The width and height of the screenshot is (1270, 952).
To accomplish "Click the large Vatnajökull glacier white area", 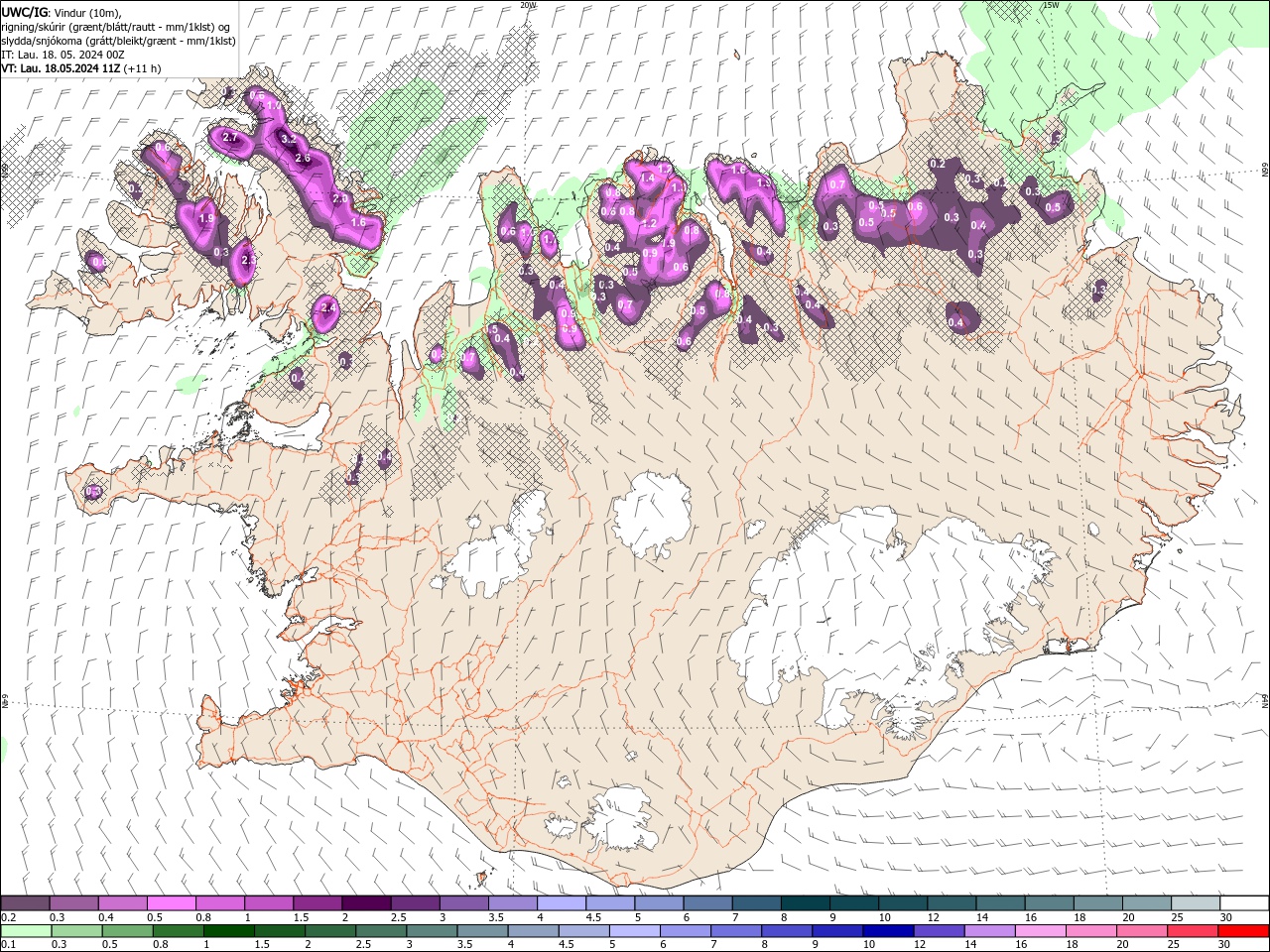I will point(893,605).
